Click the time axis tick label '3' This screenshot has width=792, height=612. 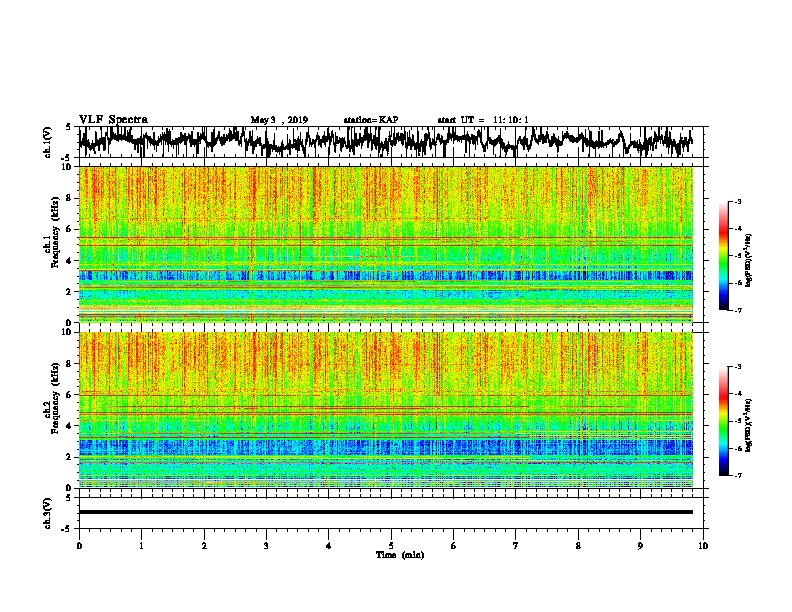coord(266,545)
